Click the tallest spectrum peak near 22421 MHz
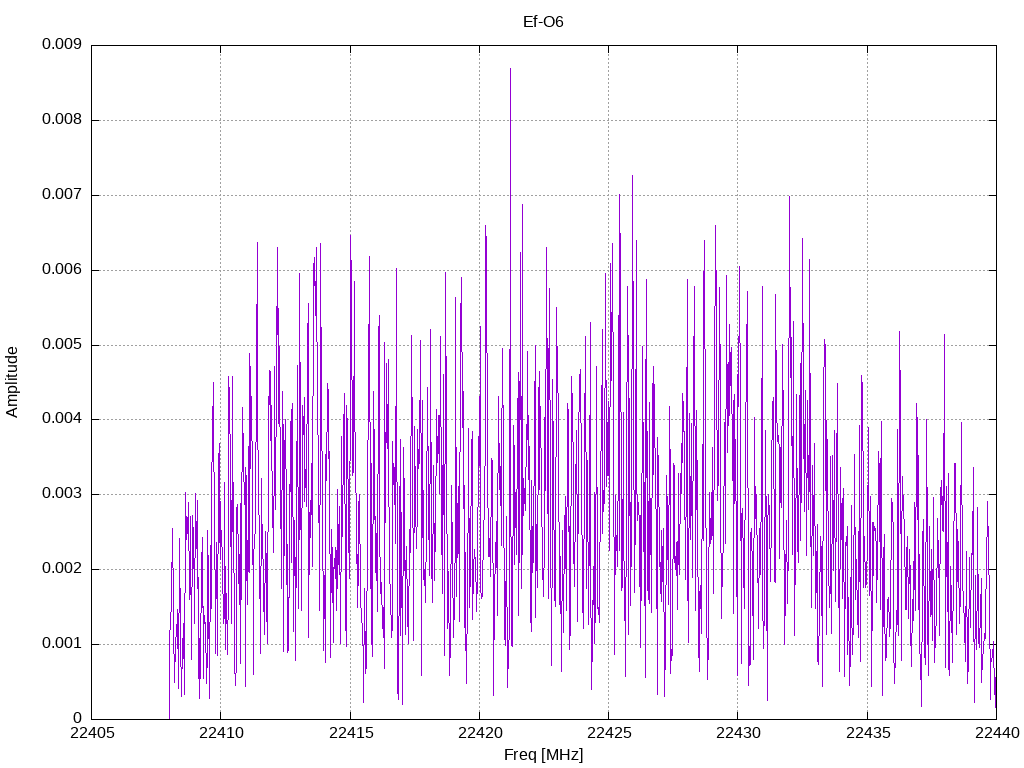The image size is (1024, 768). 511,69
